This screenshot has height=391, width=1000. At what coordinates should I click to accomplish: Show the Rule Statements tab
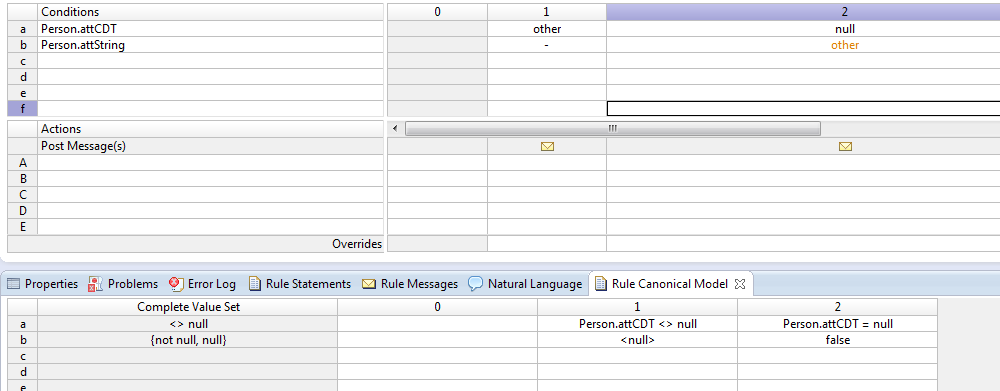point(300,284)
